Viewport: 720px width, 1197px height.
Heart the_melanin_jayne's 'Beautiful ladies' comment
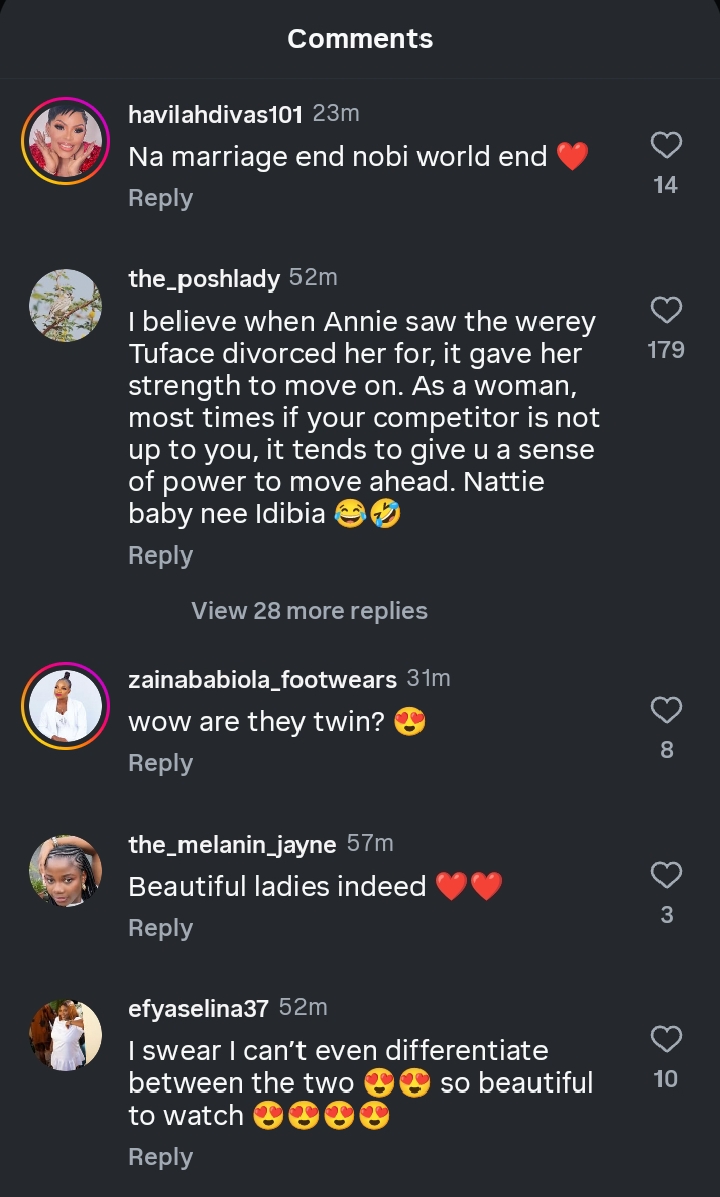(x=666, y=876)
